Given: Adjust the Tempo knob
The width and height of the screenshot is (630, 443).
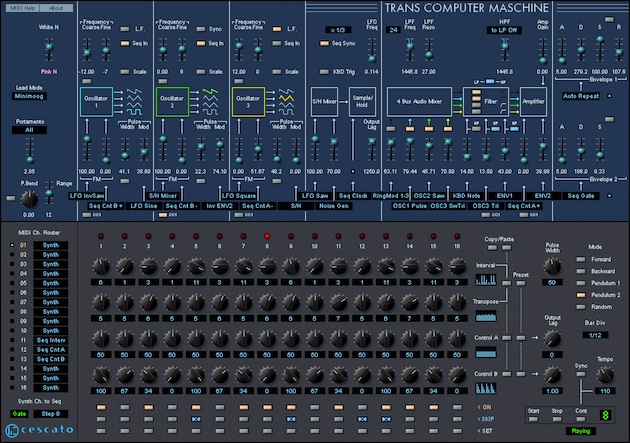Looking at the screenshot, I should click(605, 375).
